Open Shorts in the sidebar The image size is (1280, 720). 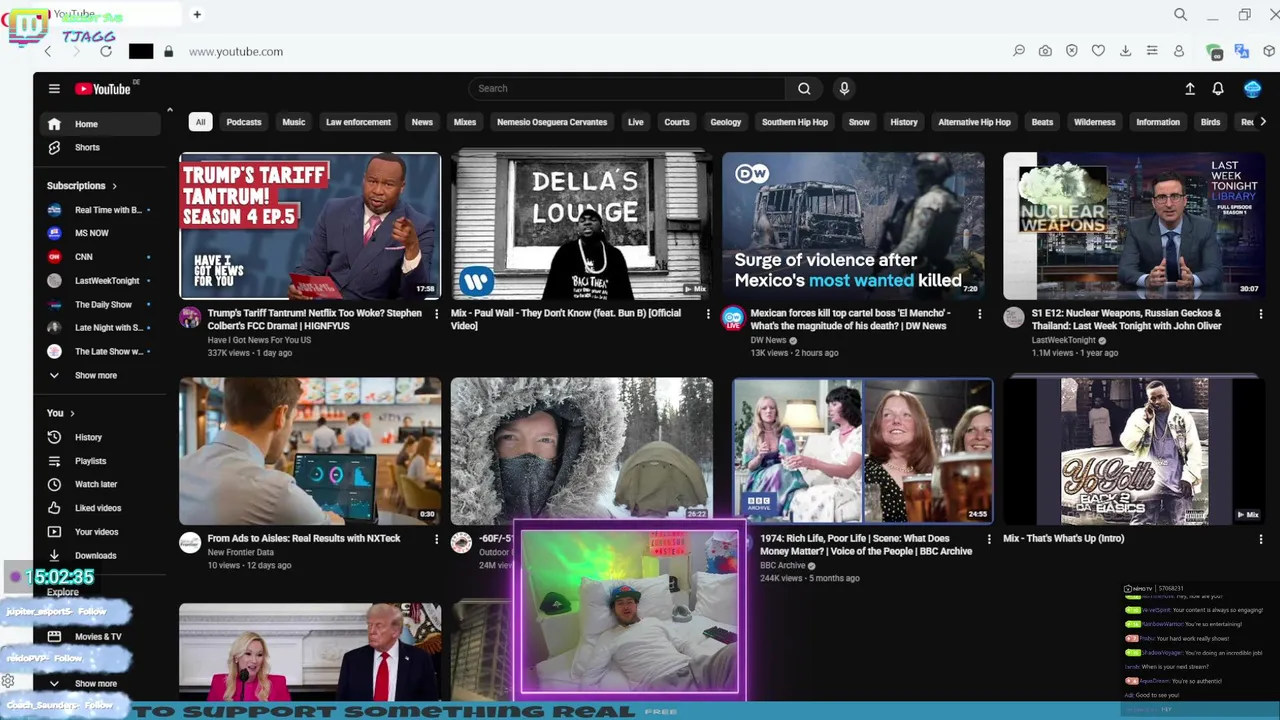(x=100, y=147)
